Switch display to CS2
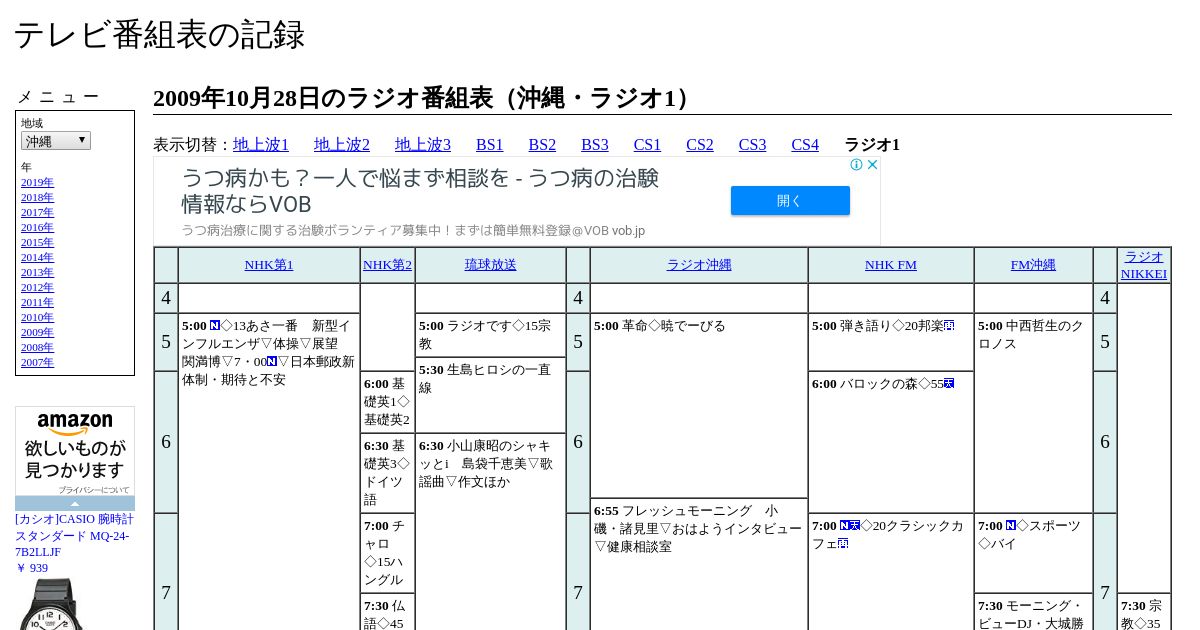Screen dimensions: 1200x630 click(x=700, y=145)
